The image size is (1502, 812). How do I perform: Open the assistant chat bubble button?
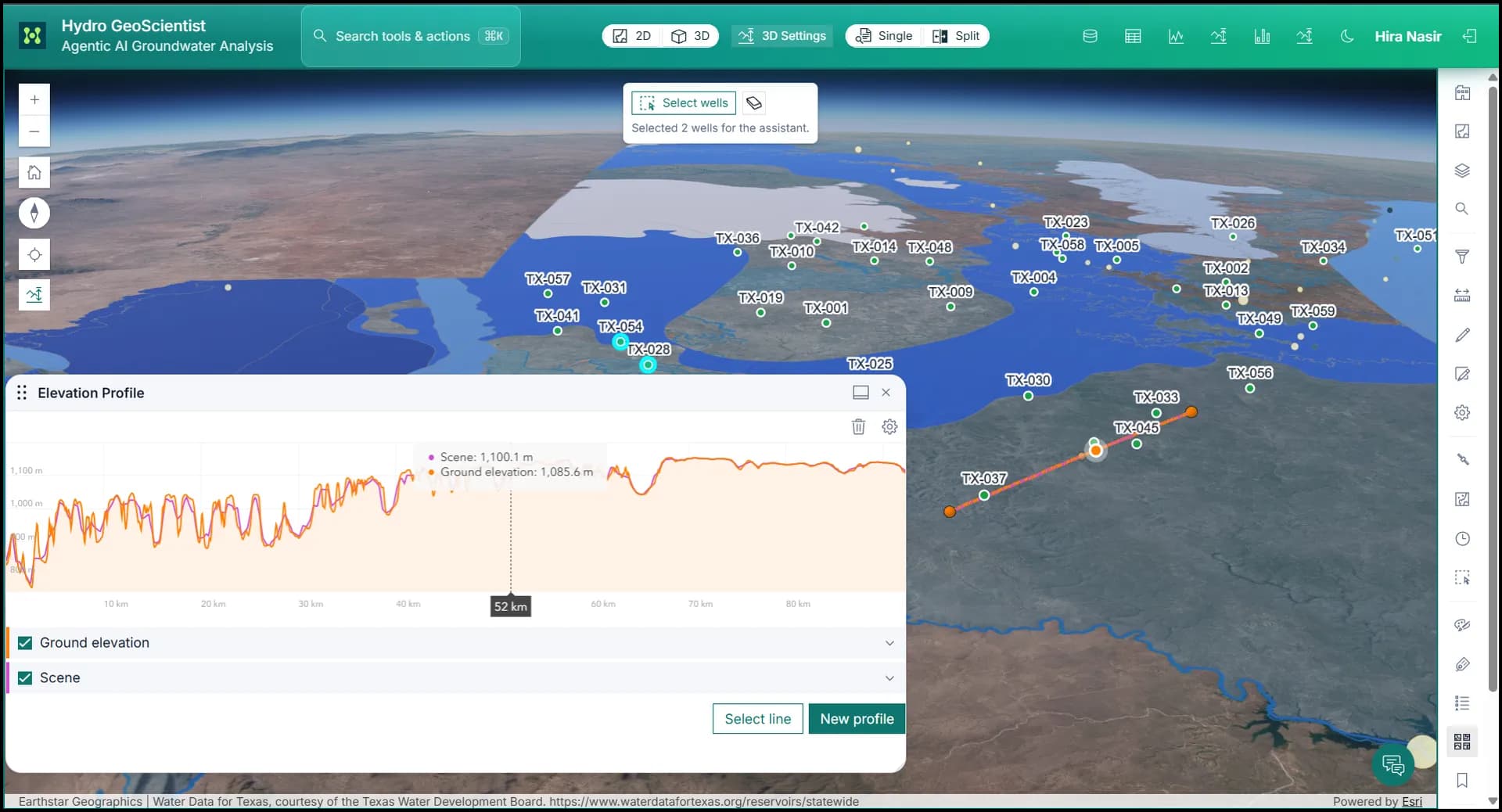(1393, 764)
